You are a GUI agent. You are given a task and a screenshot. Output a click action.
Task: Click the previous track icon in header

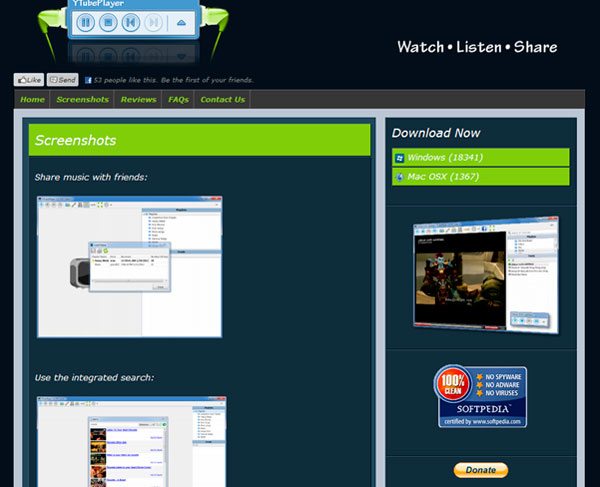click(130, 21)
